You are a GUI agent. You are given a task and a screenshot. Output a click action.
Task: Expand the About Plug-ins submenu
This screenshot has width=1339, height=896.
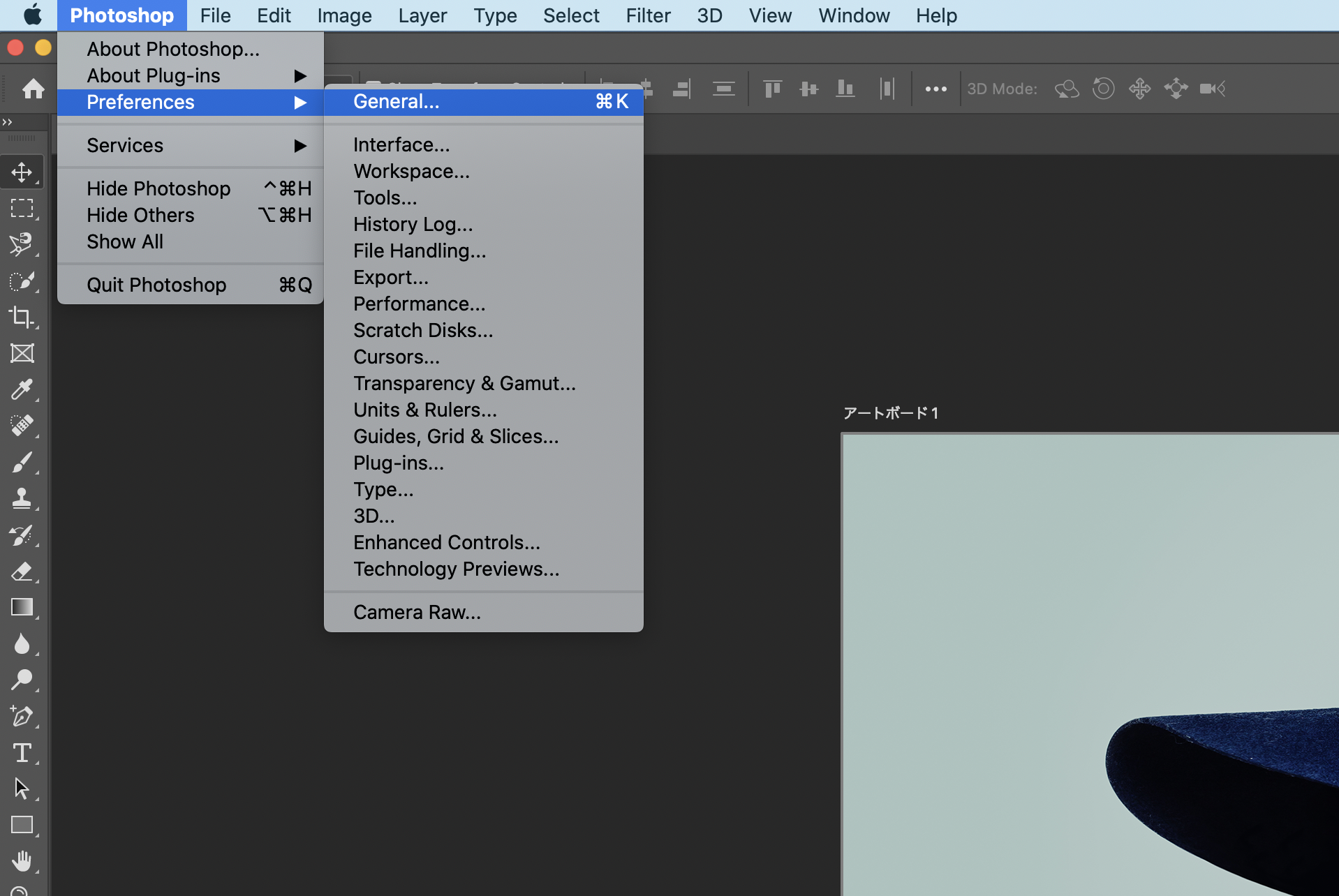190,75
